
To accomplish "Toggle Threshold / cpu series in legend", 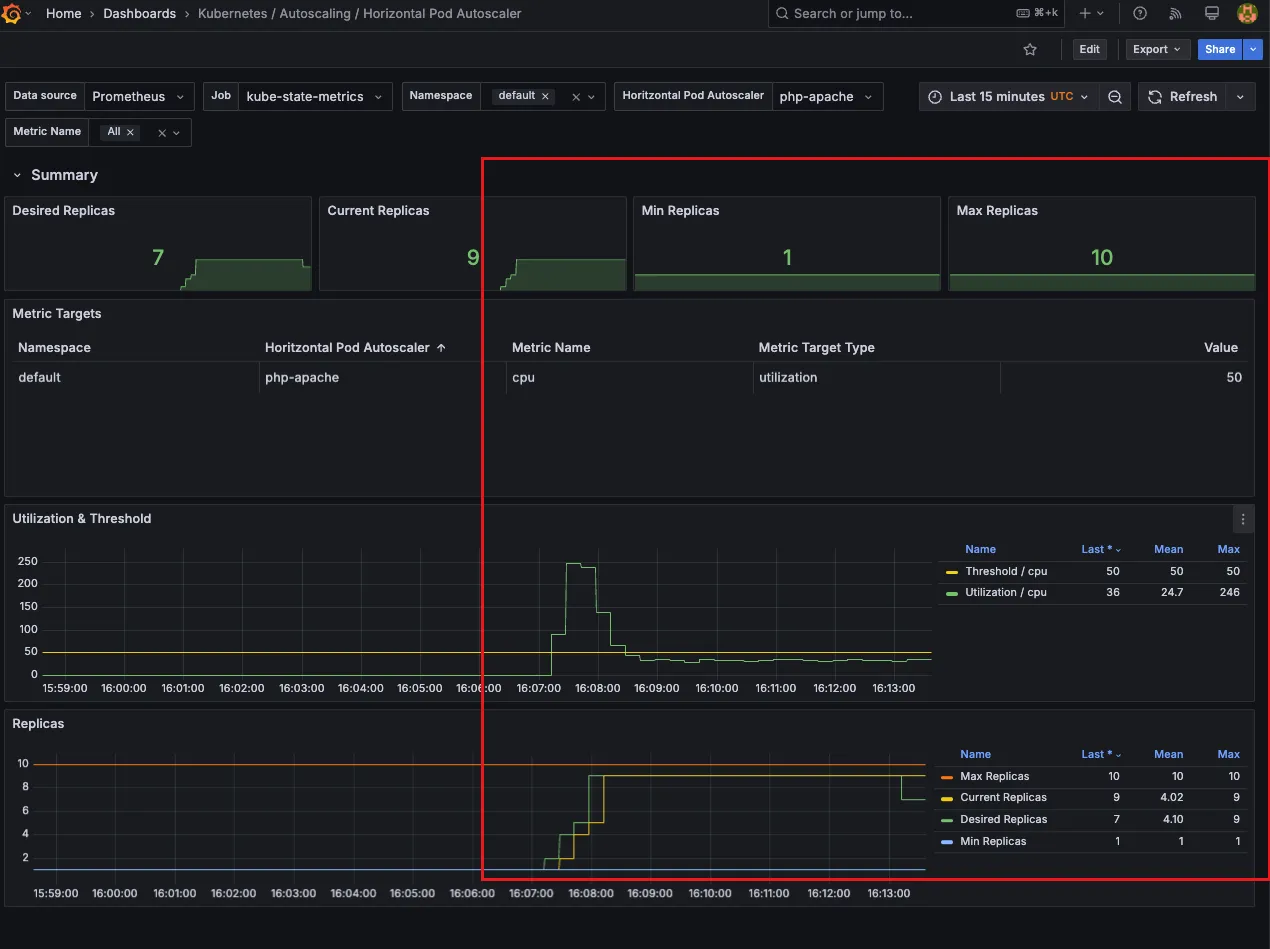I will [1006, 572].
